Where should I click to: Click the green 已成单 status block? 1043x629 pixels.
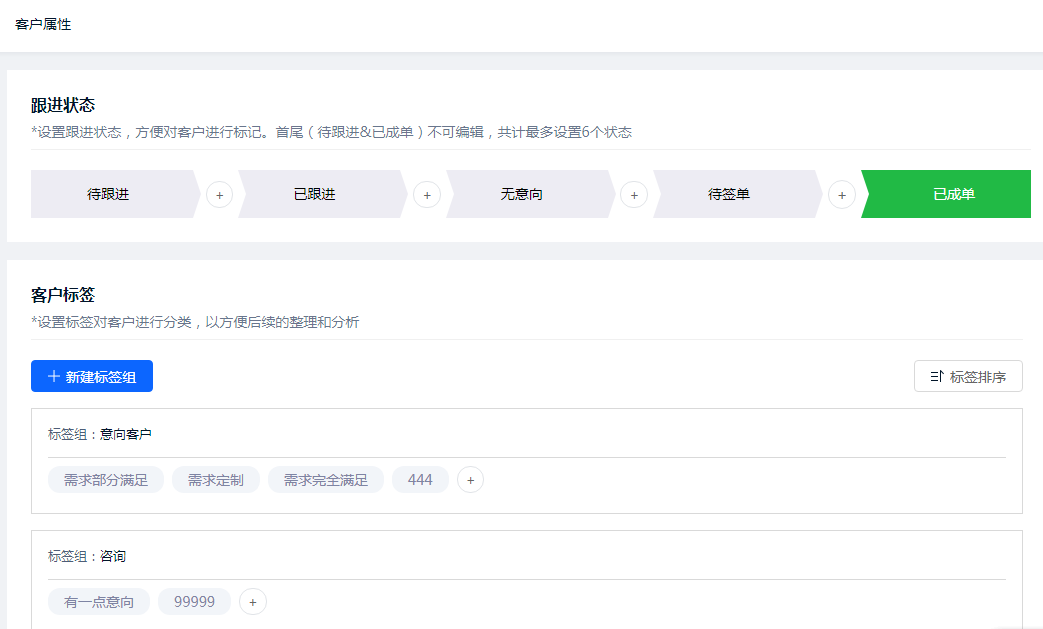[x=946, y=193]
